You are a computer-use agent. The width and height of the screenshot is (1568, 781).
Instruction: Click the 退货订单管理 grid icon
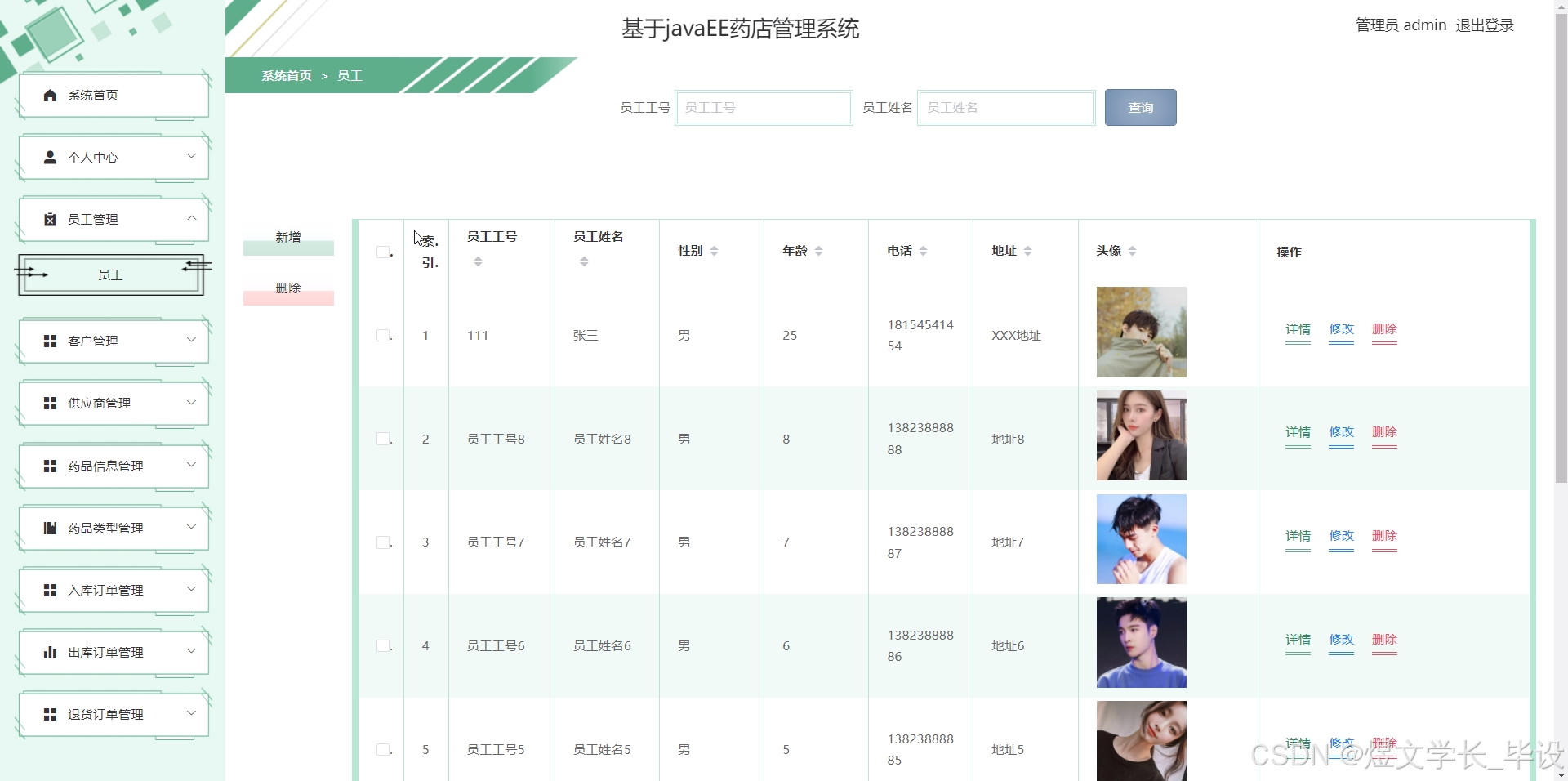click(x=48, y=713)
